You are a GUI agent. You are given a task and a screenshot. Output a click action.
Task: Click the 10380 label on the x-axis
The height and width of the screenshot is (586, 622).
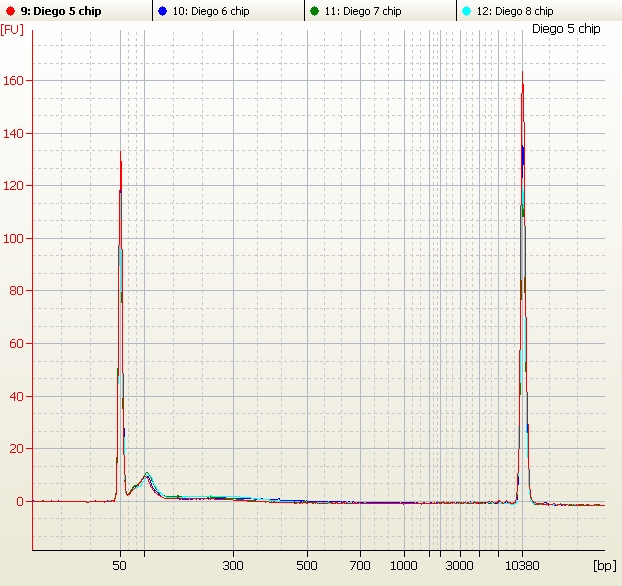click(522, 565)
